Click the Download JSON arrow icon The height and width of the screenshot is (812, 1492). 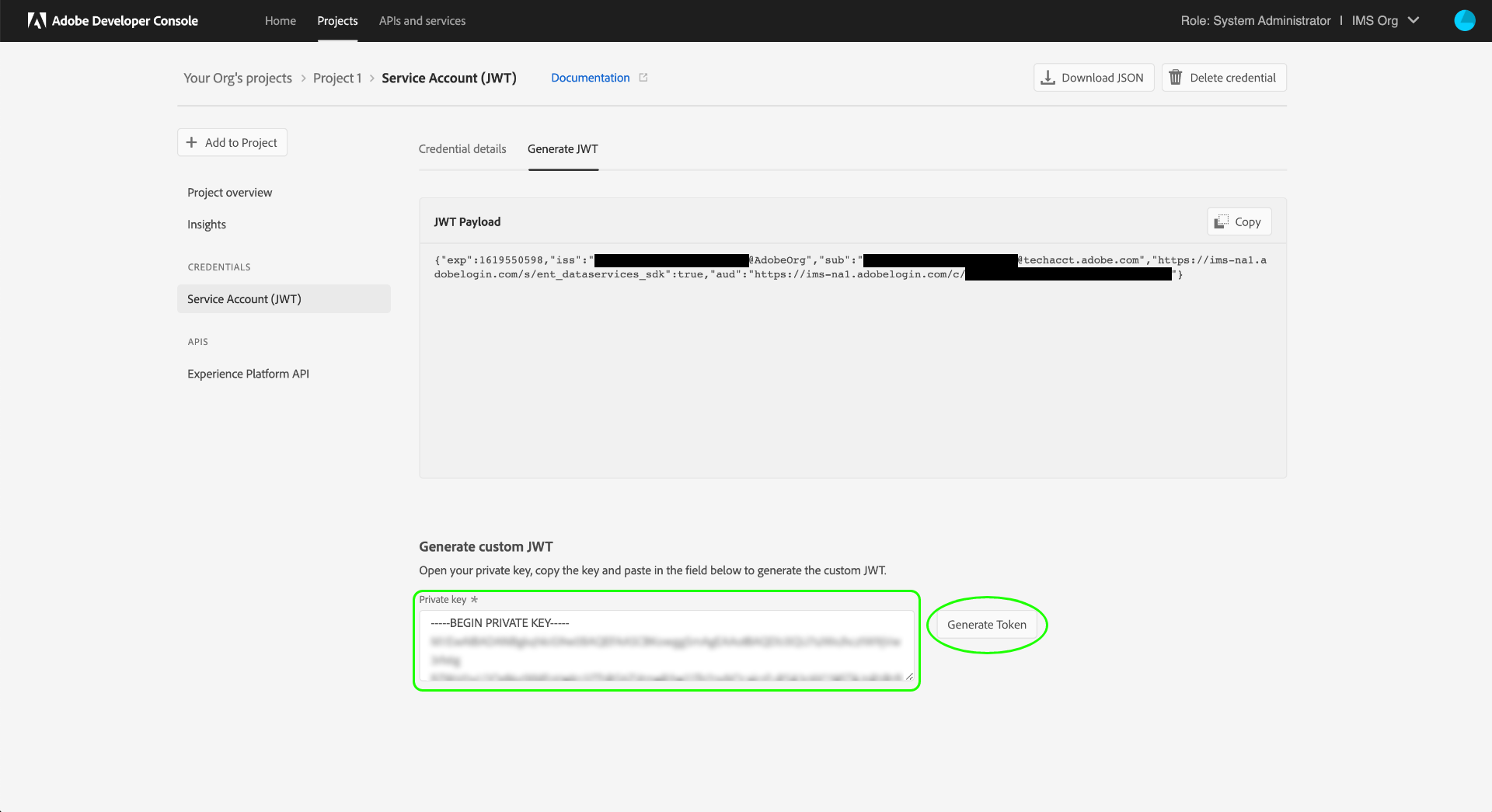[1048, 78]
